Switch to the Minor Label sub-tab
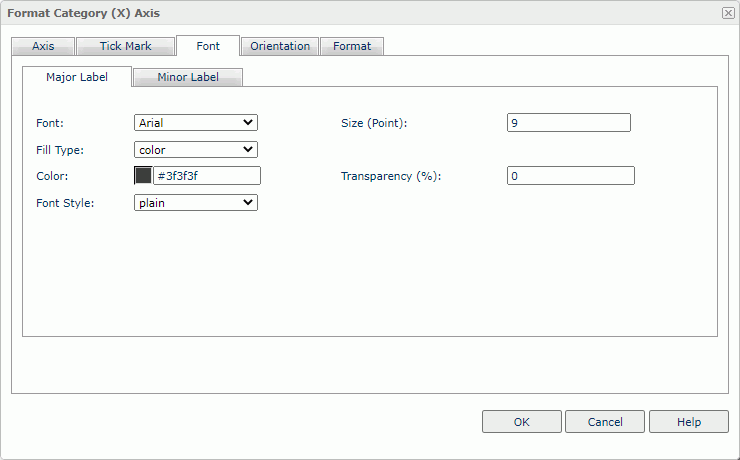 pyautogui.click(x=187, y=77)
